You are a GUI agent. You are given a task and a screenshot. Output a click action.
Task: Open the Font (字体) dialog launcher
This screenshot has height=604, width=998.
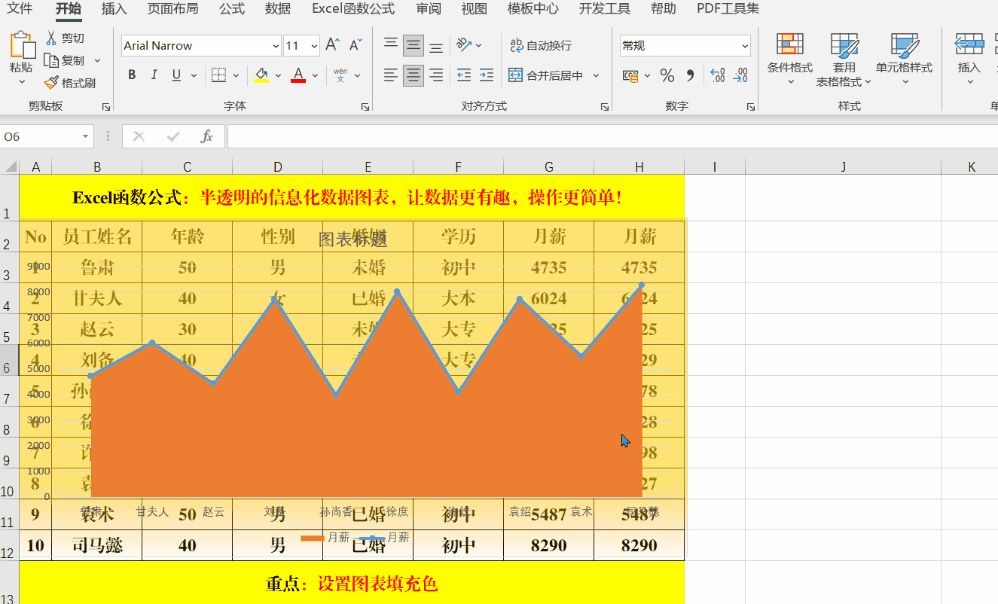365,107
